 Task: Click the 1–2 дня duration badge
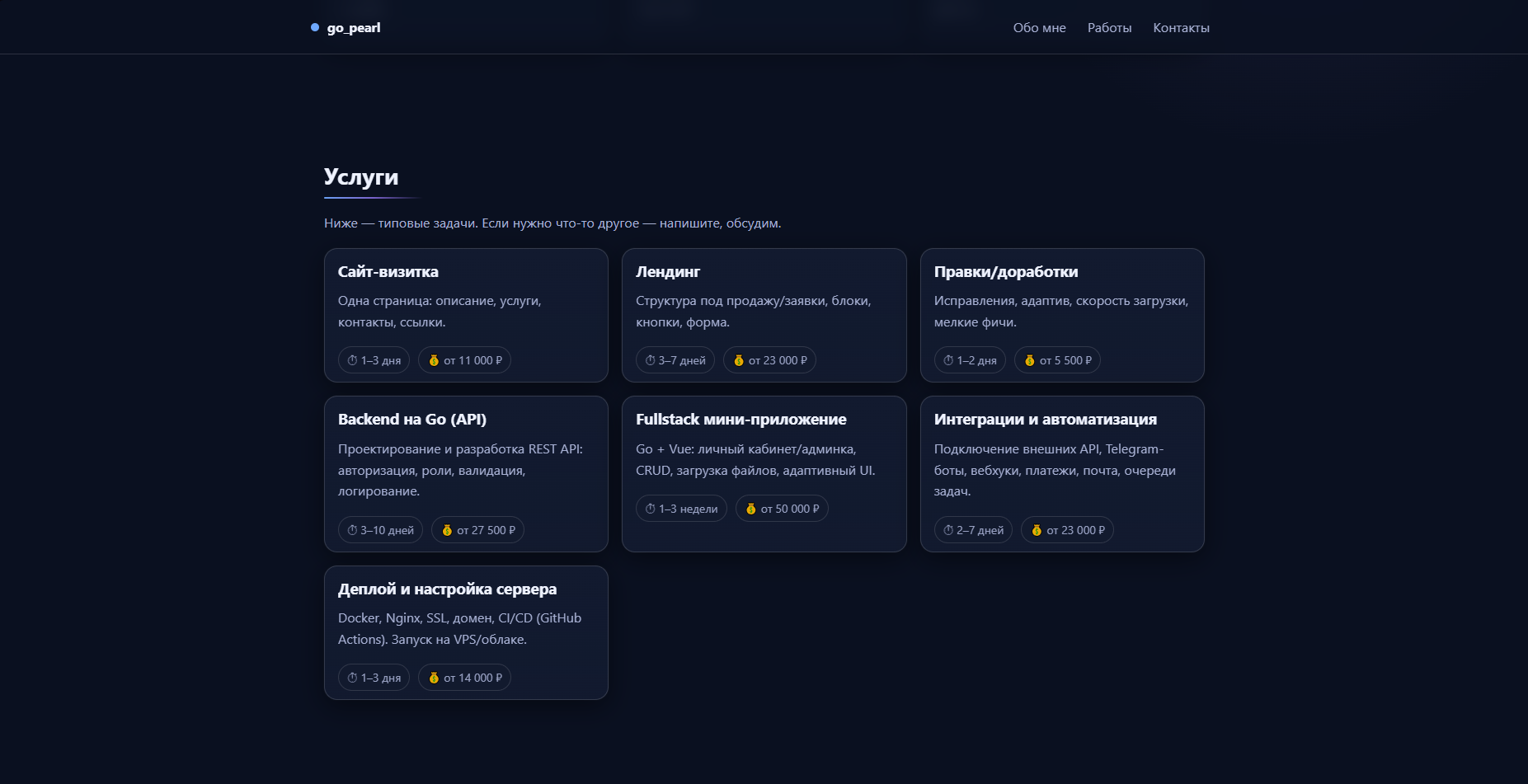pos(970,360)
